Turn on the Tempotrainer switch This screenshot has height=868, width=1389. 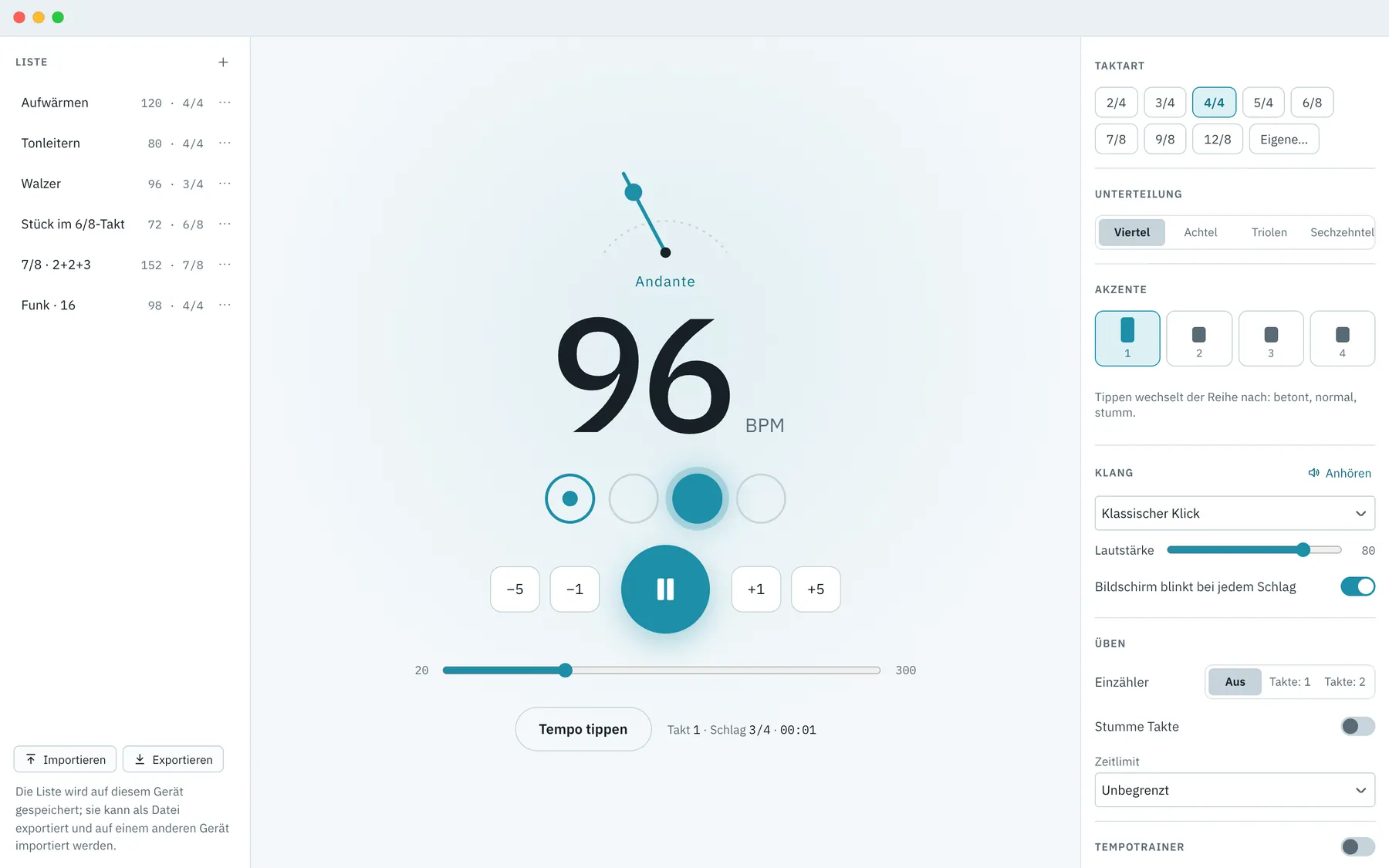1358,846
